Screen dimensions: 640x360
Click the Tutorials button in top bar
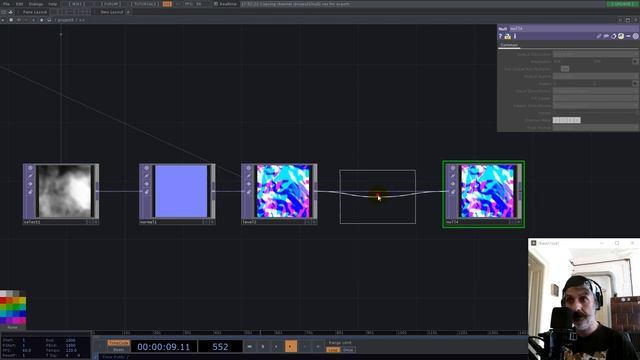pyautogui.click(x=145, y=4)
